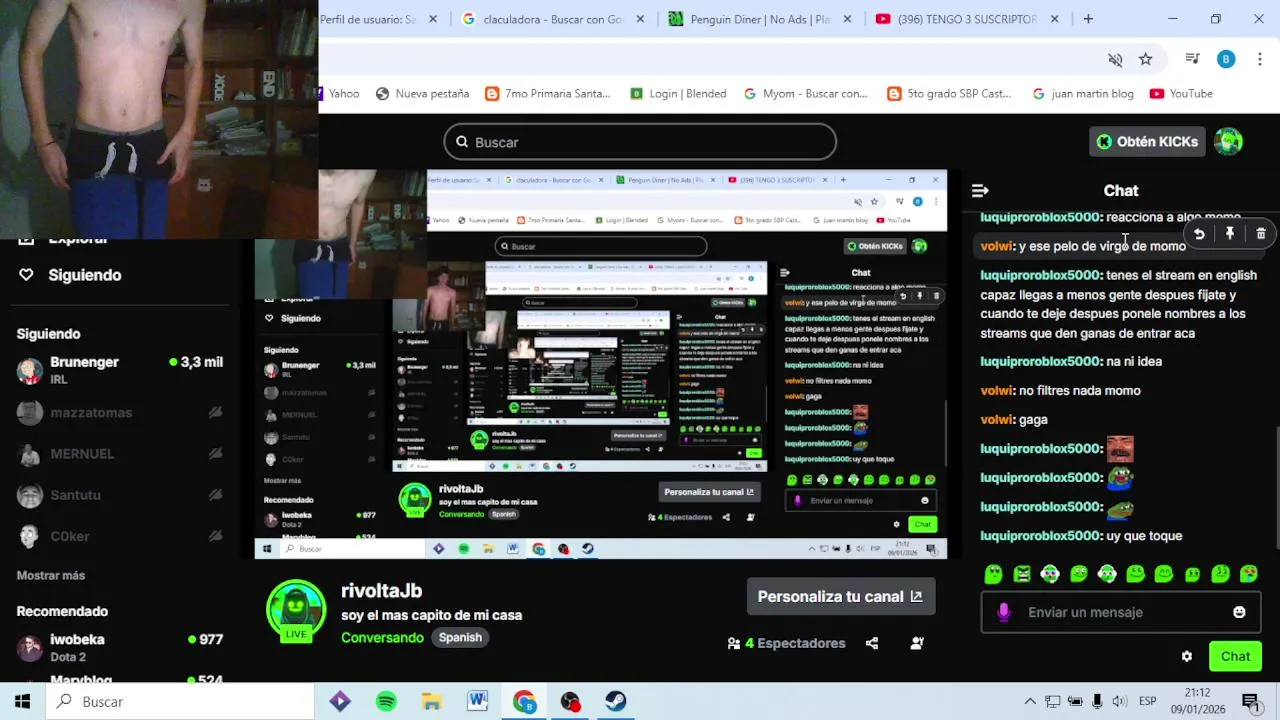Image resolution: width=1280 pixels, height=720 pixels.
Task: Click the purple microphone icon in message box
Action: pos(1004,612)
